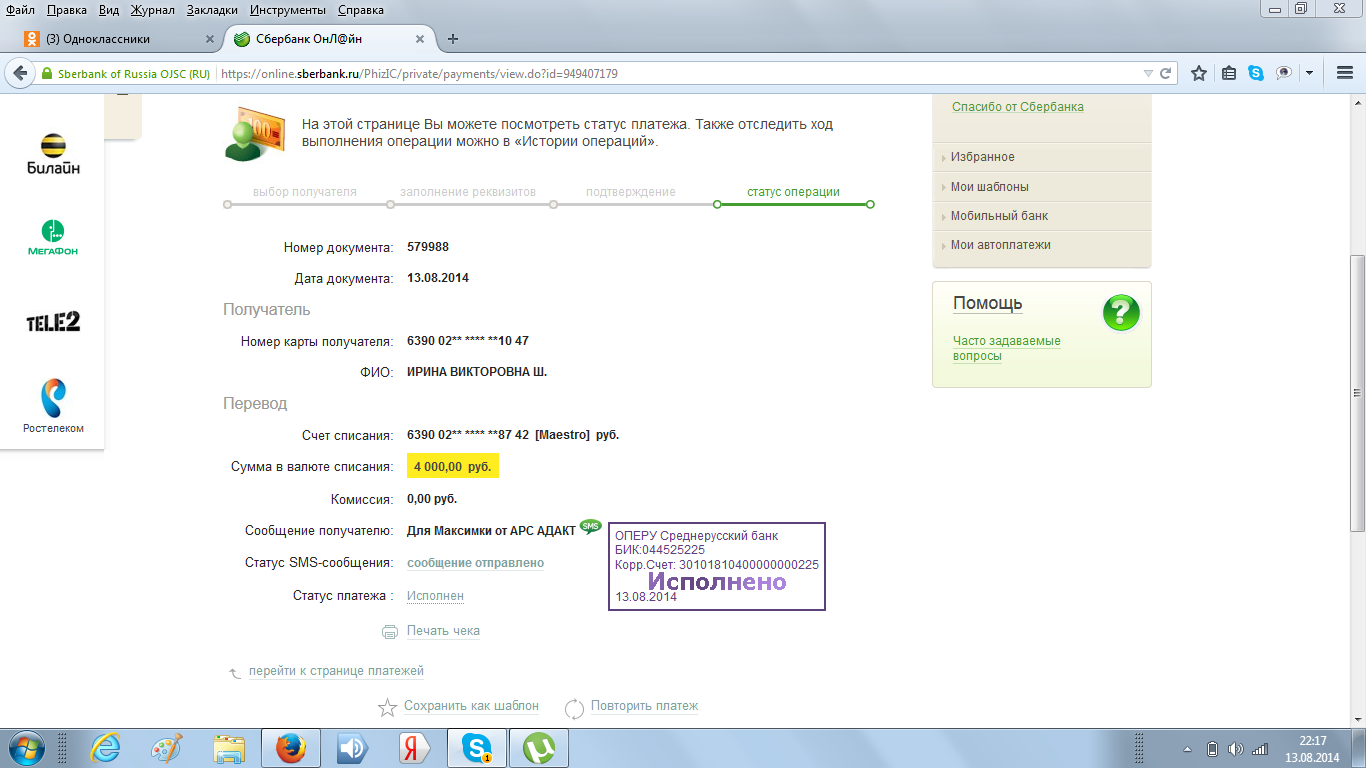Select the MegaFon payment icon

53,238
